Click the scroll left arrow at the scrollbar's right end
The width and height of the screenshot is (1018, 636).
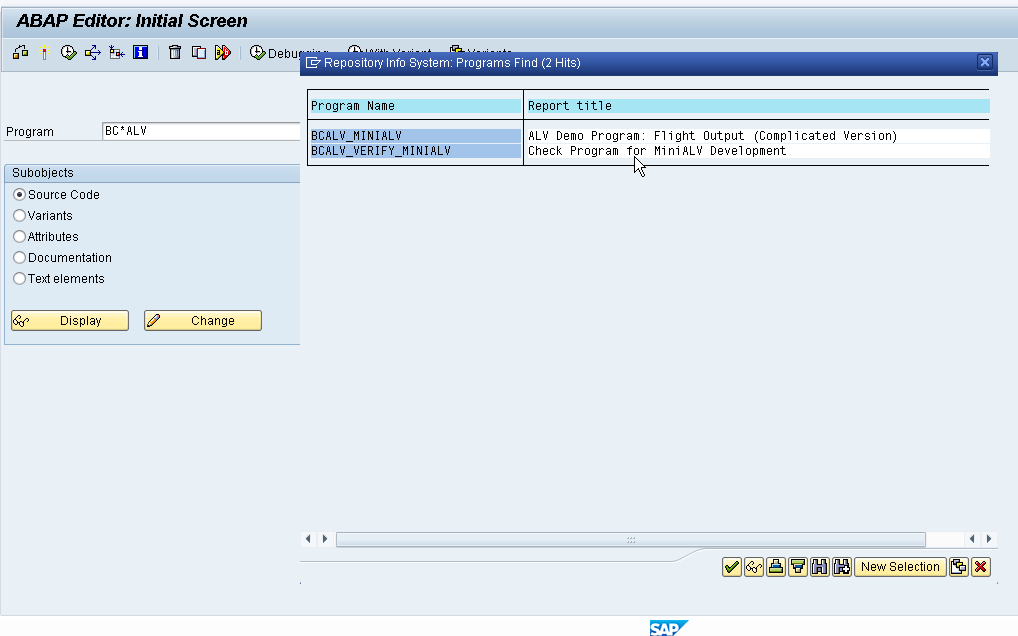tap(972, 539)
